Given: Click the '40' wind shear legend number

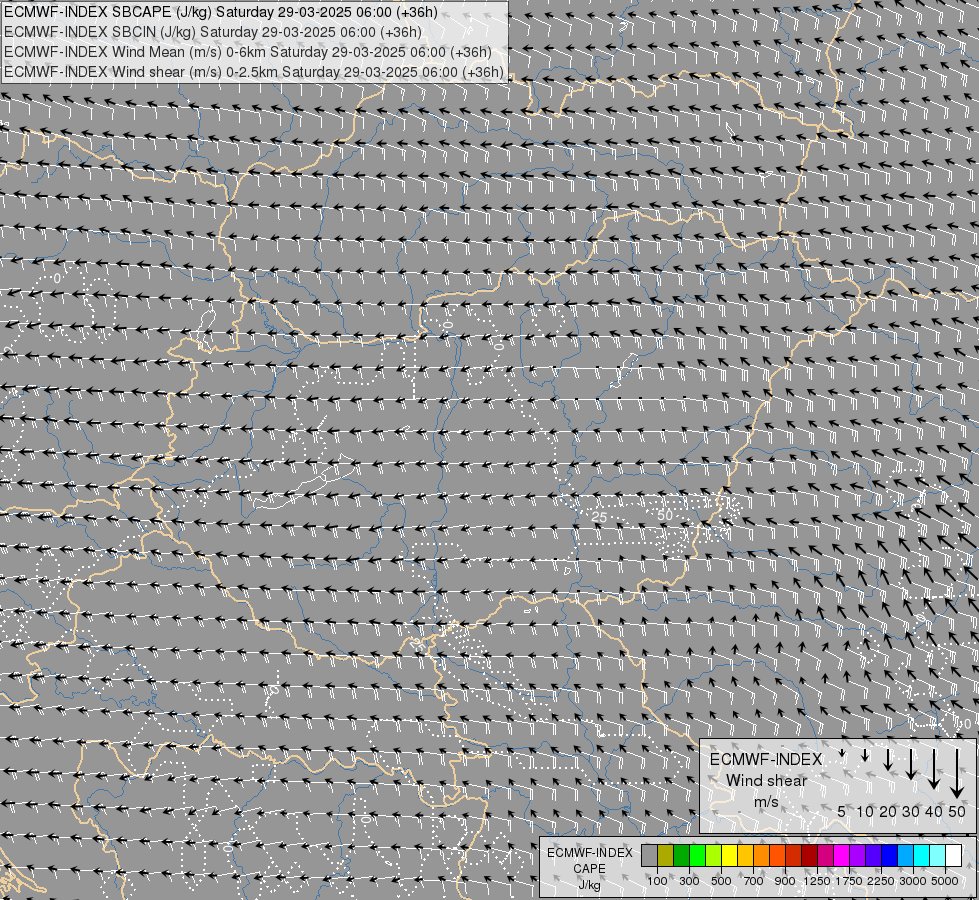Looking at the screenshot, I should pyautogui.click(x=934, y=811).
